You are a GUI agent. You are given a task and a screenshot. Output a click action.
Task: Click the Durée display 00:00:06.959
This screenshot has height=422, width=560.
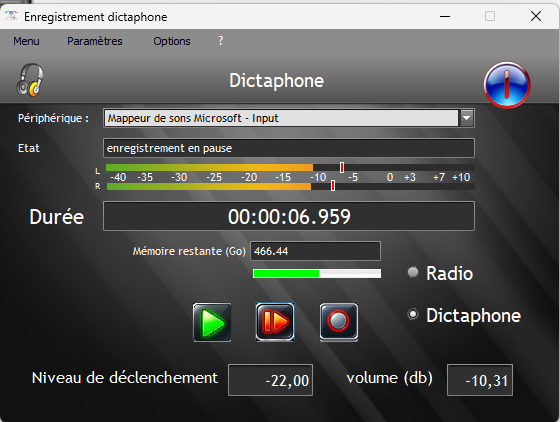point(289,216)
